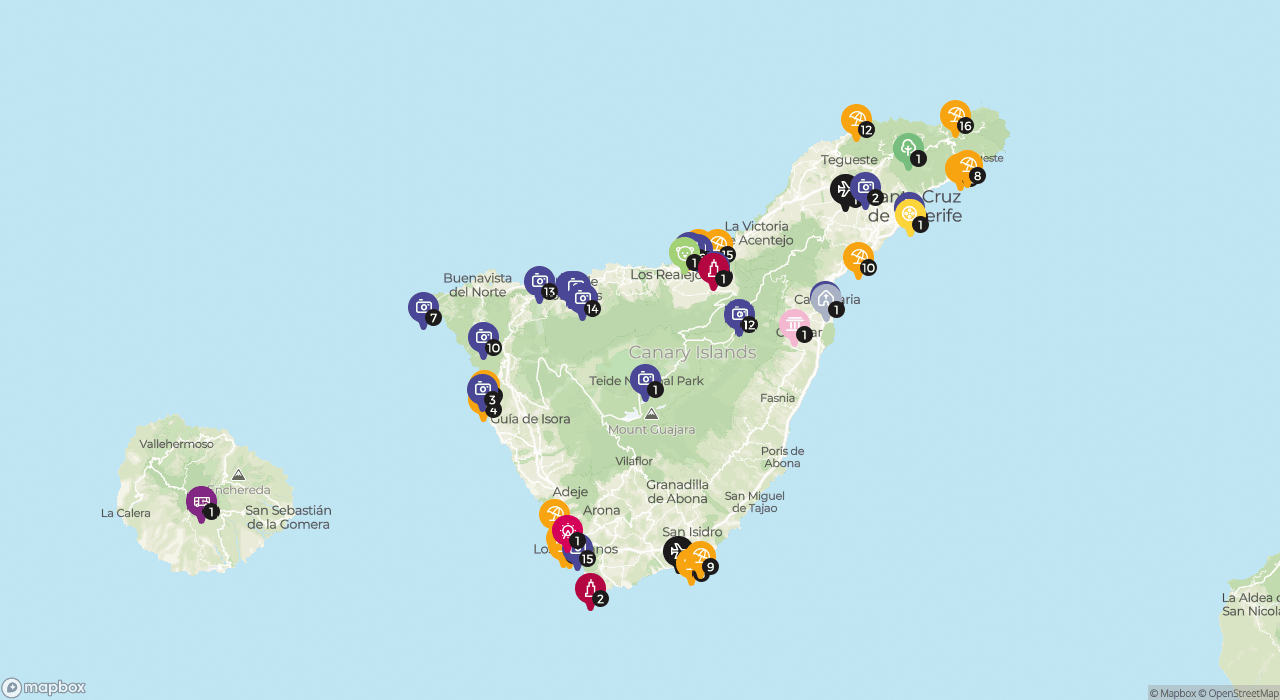Open the green tree park marker
1280x700 pixels.
tap(908, 149)
